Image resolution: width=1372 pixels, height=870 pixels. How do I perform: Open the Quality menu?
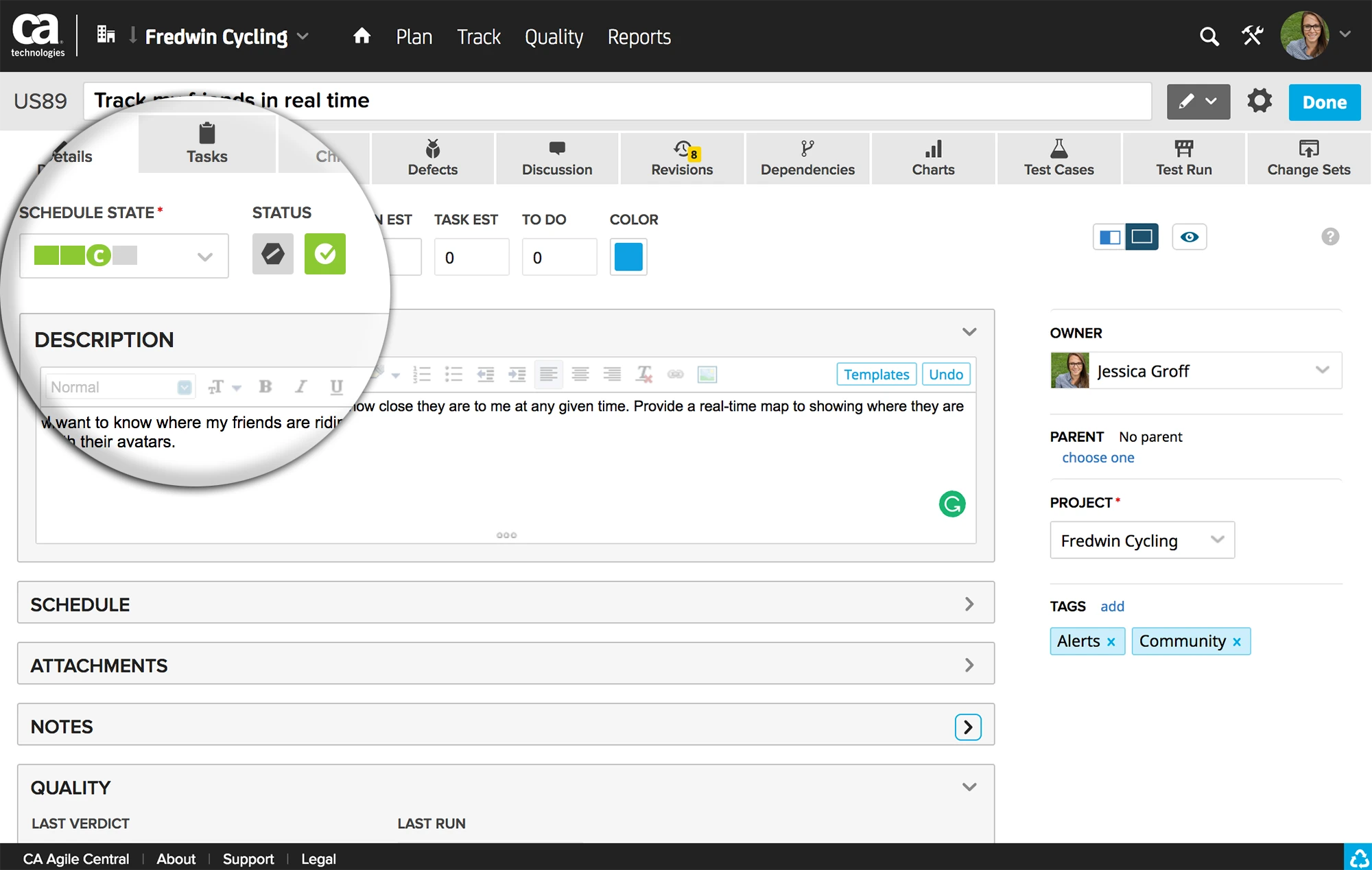(554, 37)
